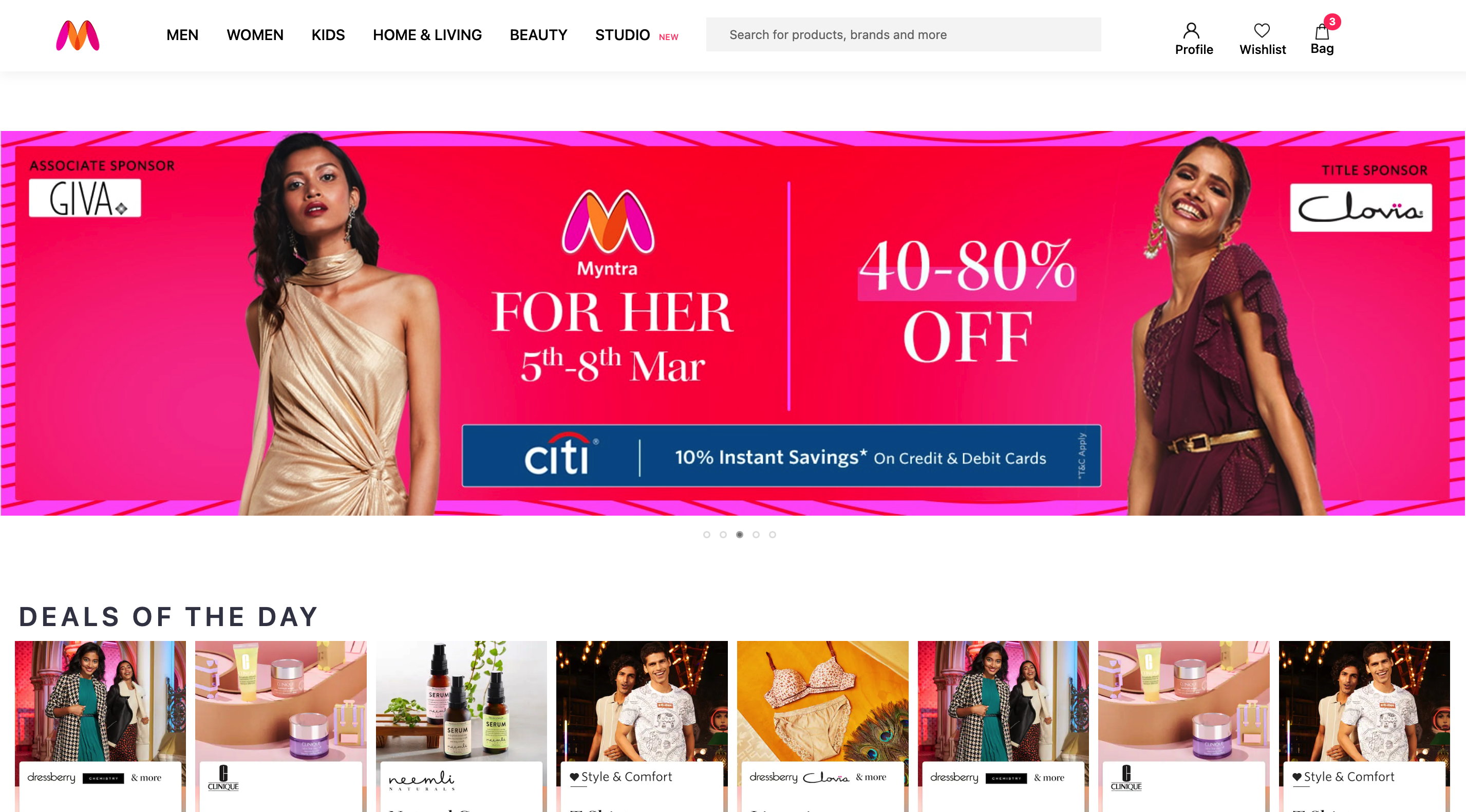Select the fifth carousel dot
Image resolution: width=1466 pixels, height=812 pixels.
pyautogui.click(x=772, y=534)
